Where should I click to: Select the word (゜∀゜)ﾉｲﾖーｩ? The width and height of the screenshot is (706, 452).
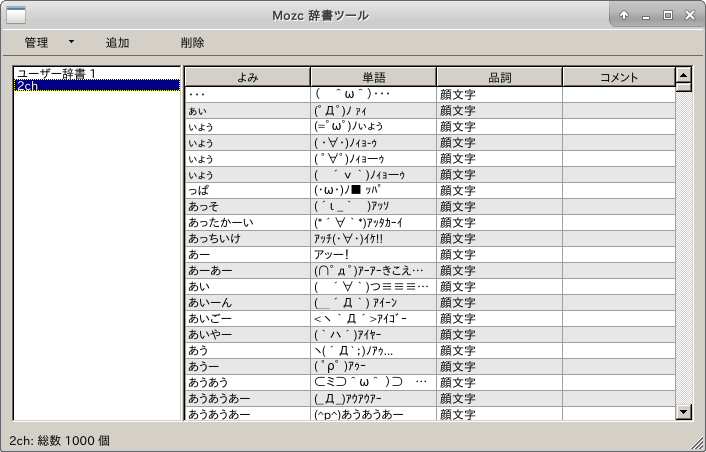point(373,158)
